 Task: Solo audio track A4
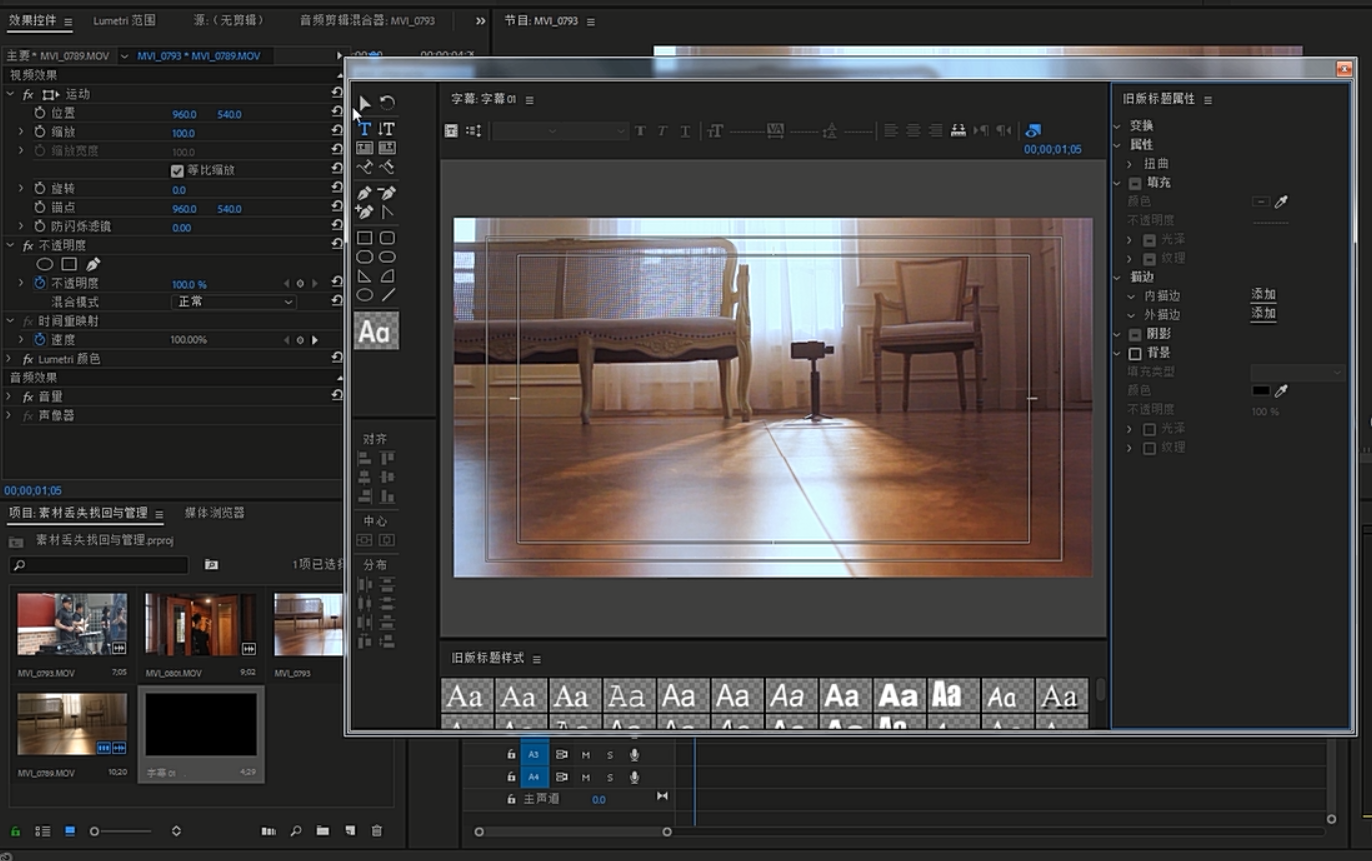pyautogui.click(x=610, y=777)
